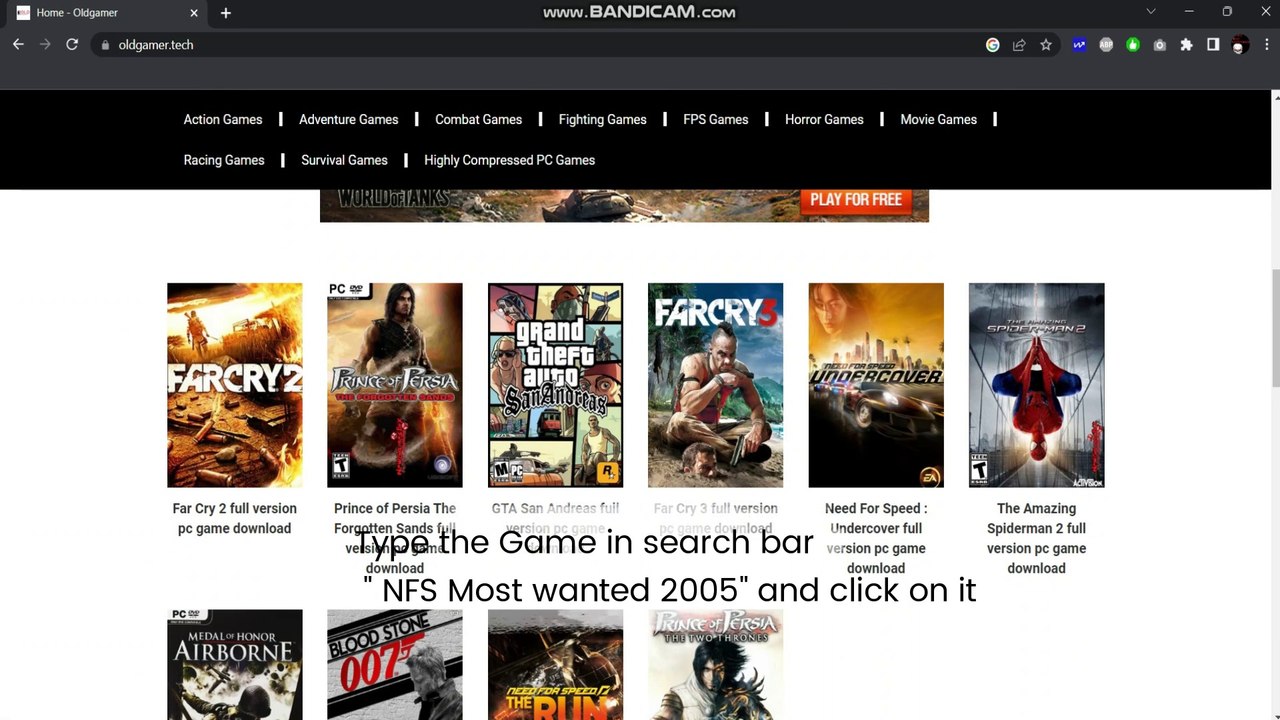Open the Blood Stone 007 cover
The image size is (1280, 720).
pyautogui.click(x=395, y=665)
